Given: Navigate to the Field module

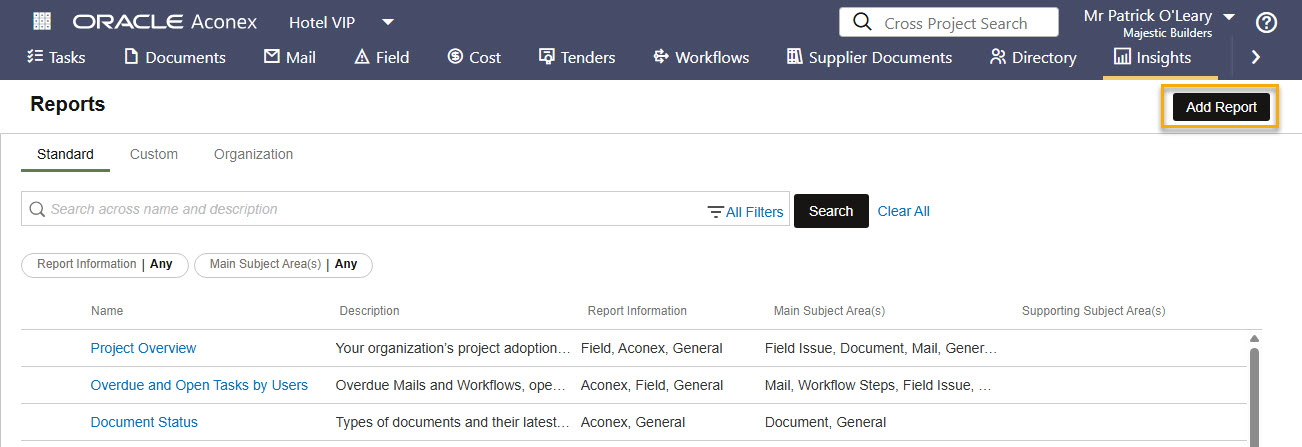Looking at the screenshot, I should click(382, 57).
